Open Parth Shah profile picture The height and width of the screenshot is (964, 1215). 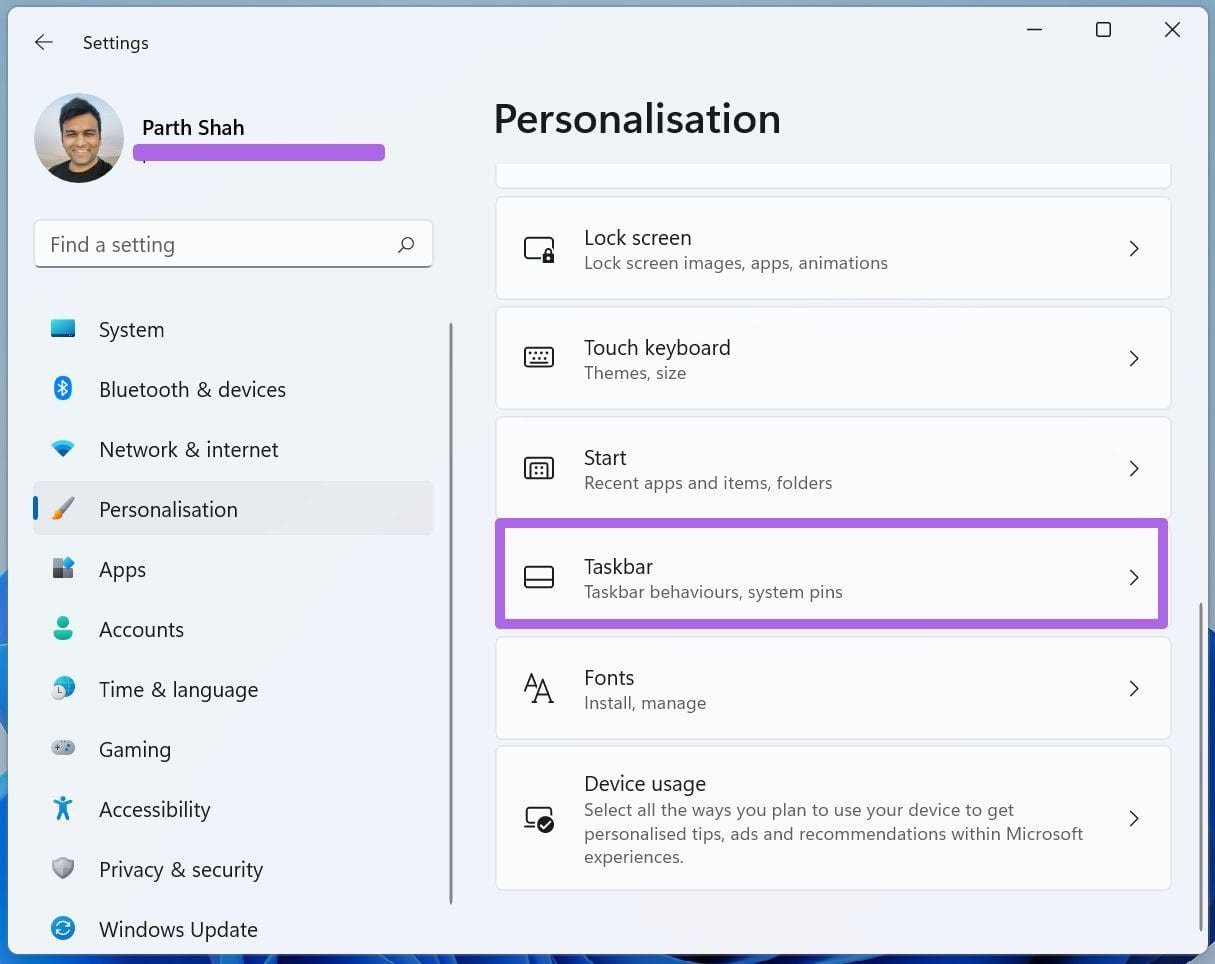point(79,138)
